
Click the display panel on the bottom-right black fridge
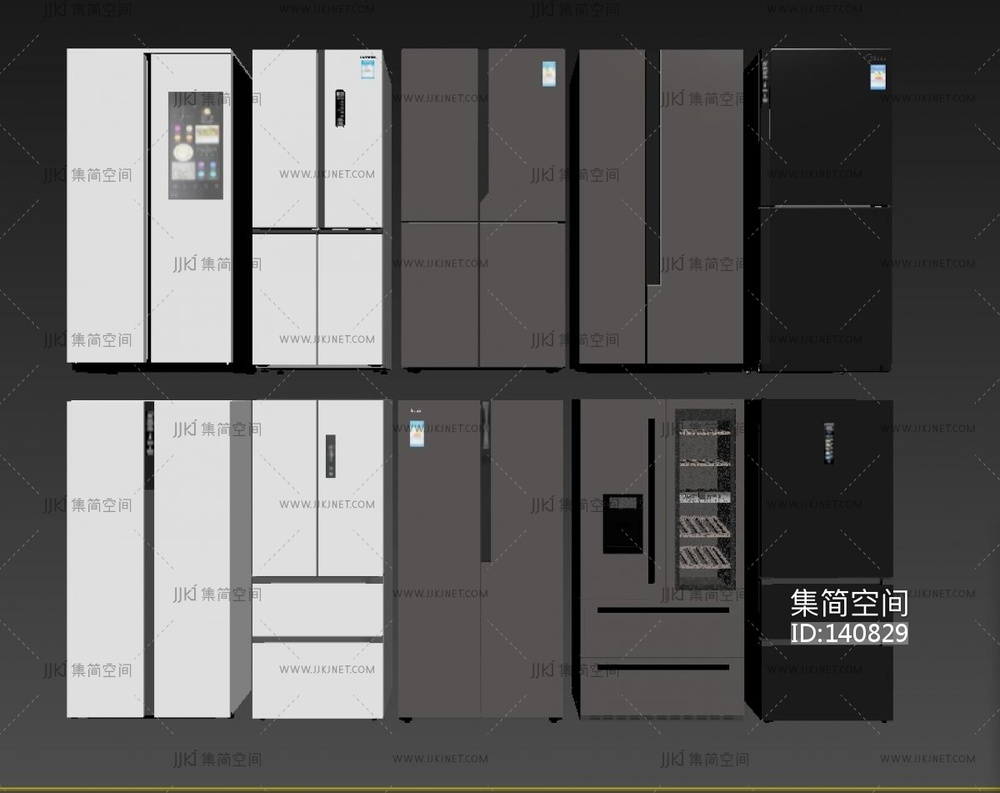pos(830,441)
